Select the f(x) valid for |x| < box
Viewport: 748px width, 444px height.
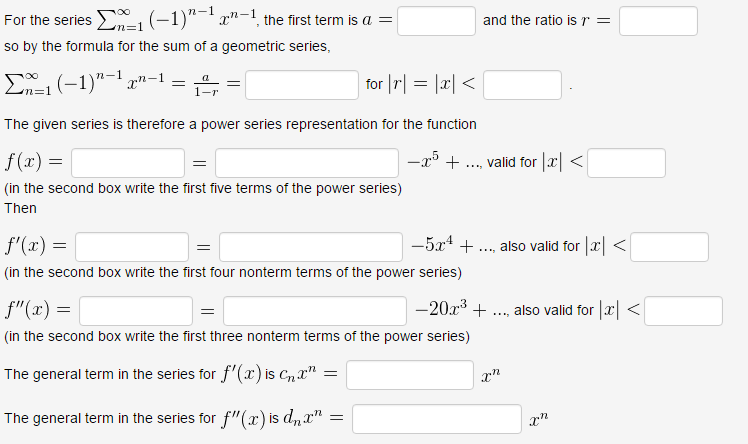(x=626, y=163)
